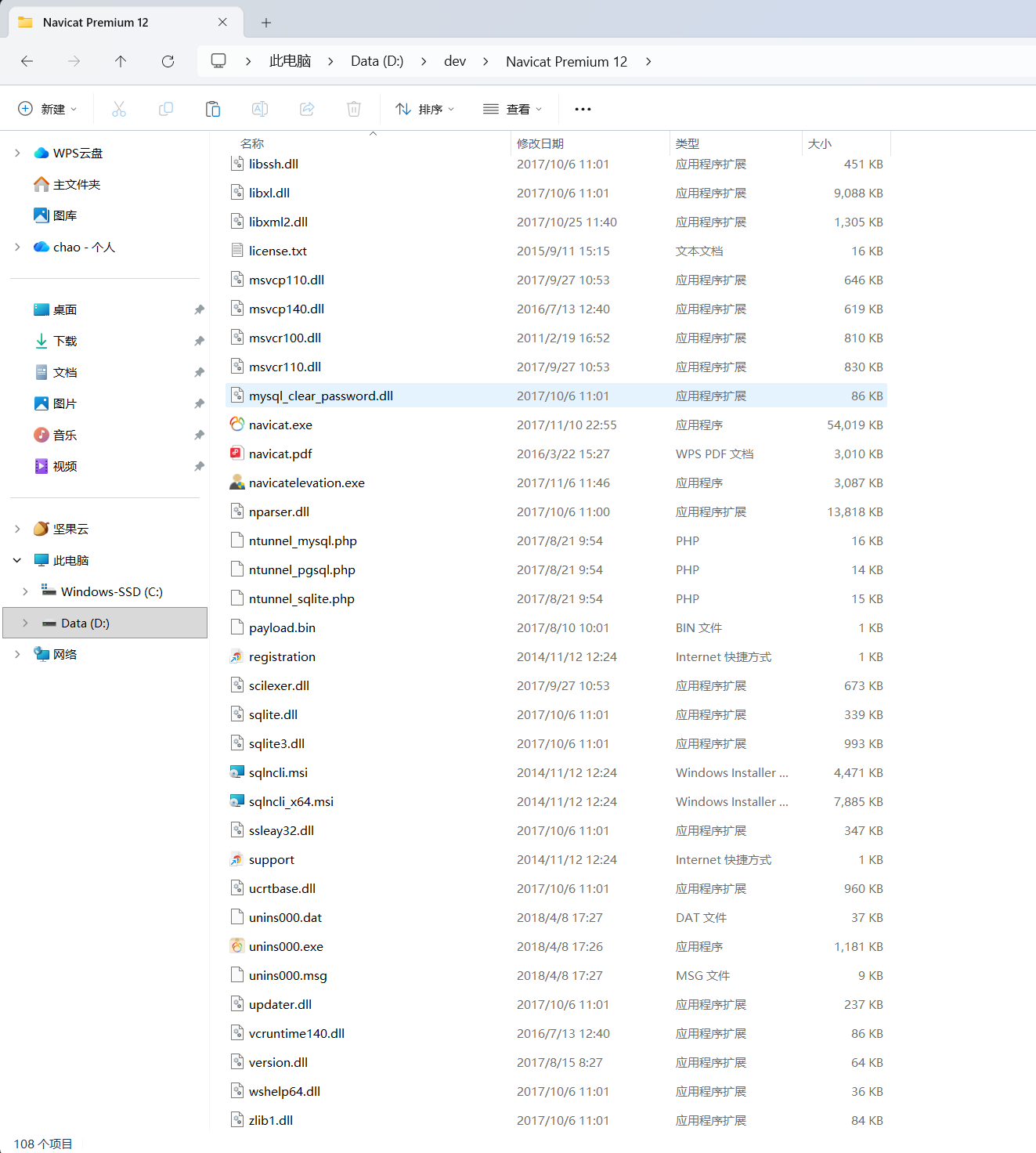The width and height of the screenshot is (1036, 1153).
Task: Expand the 坚果云 tree node
Action: click(17, 529)
